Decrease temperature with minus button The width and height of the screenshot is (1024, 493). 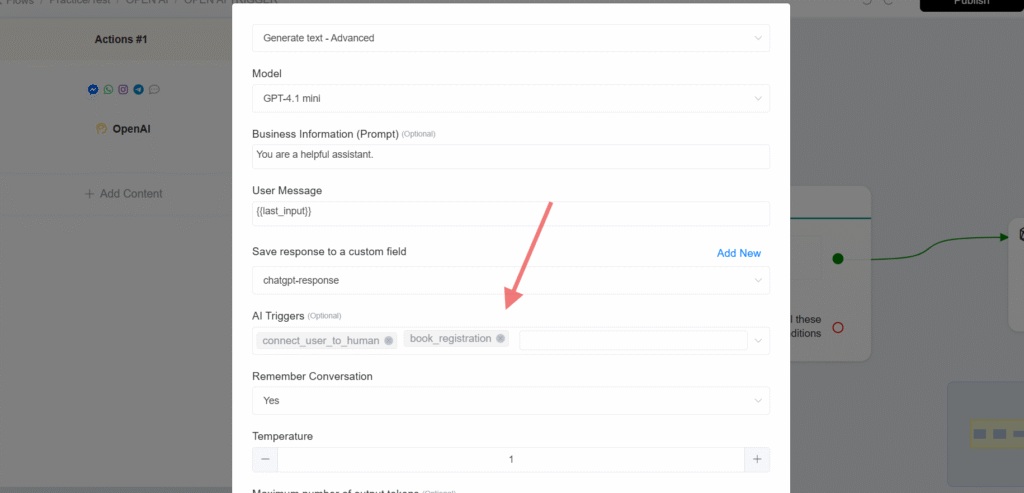265,459
